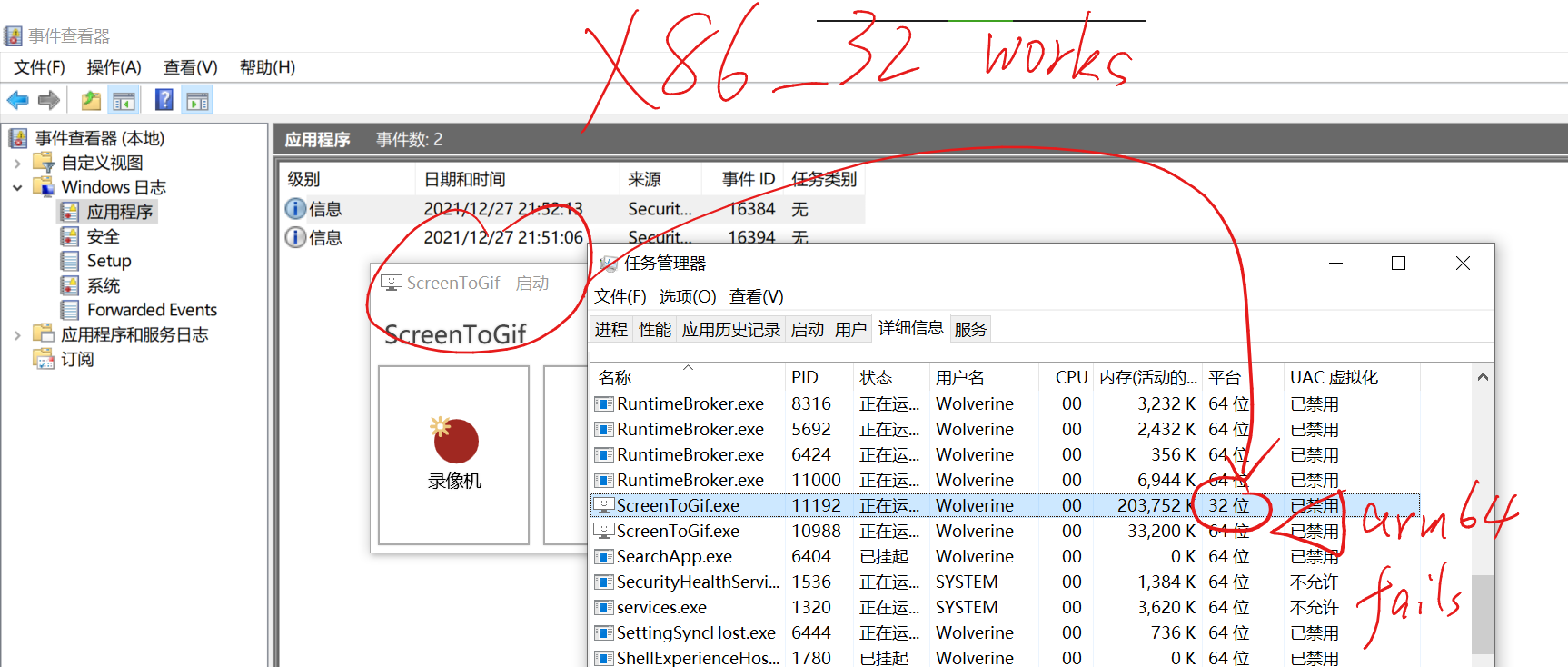The width and height of the screenshot is (1568, 667).
Task: Select RuntimeBroker.exe row with PID 11000
Action: (1005, 480)
